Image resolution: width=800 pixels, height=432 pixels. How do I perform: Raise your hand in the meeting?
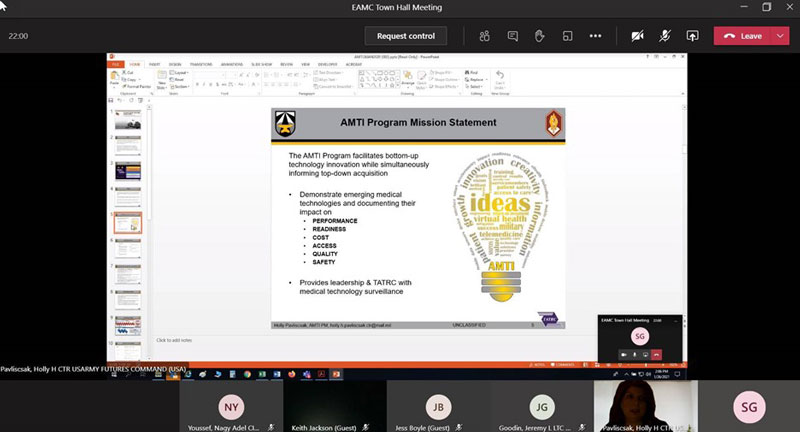pos(539,36)
